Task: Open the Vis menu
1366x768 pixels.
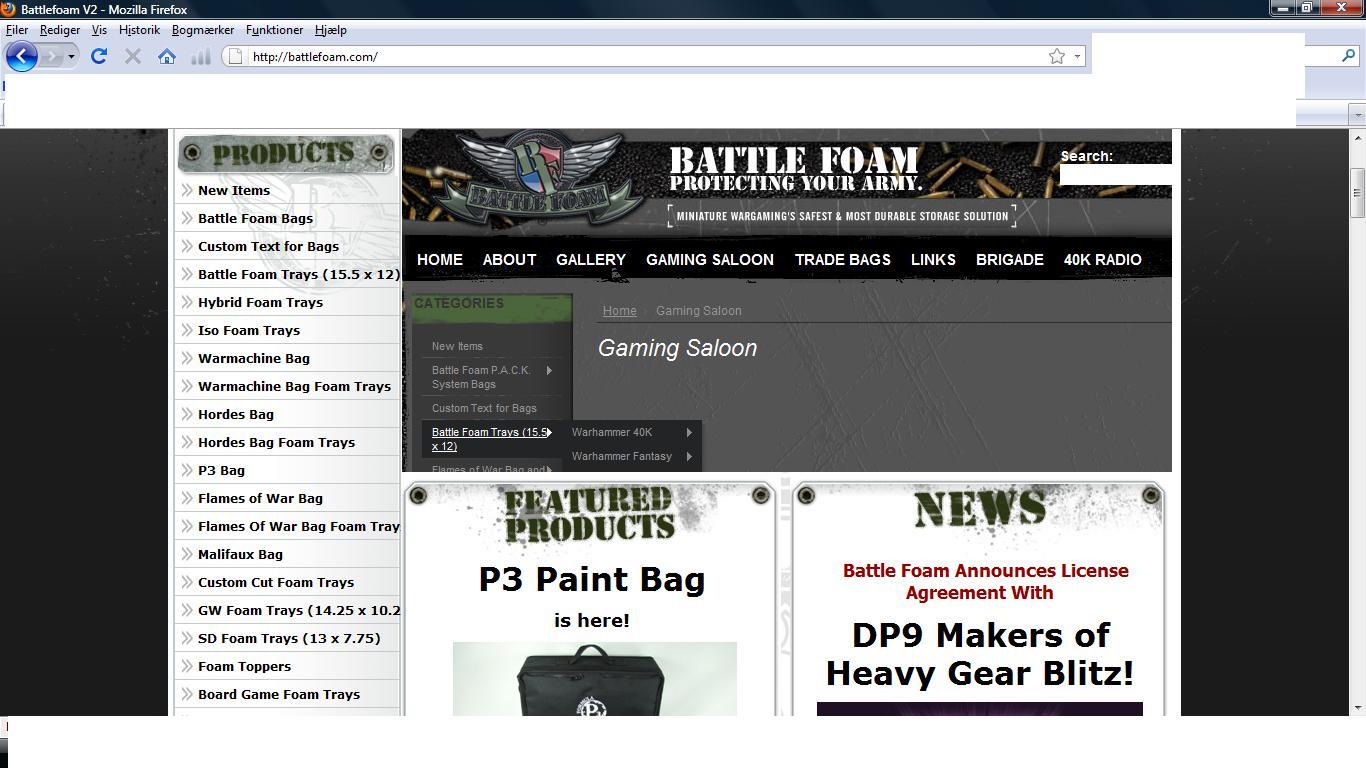Action: click(x=99, y=30)
